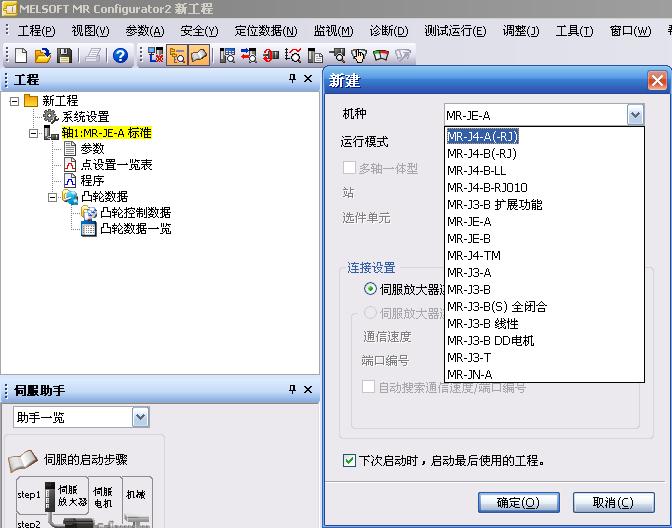
Task: Toggle the servo assistant open-book toolbar icon
Action: (x=198, y=55)
